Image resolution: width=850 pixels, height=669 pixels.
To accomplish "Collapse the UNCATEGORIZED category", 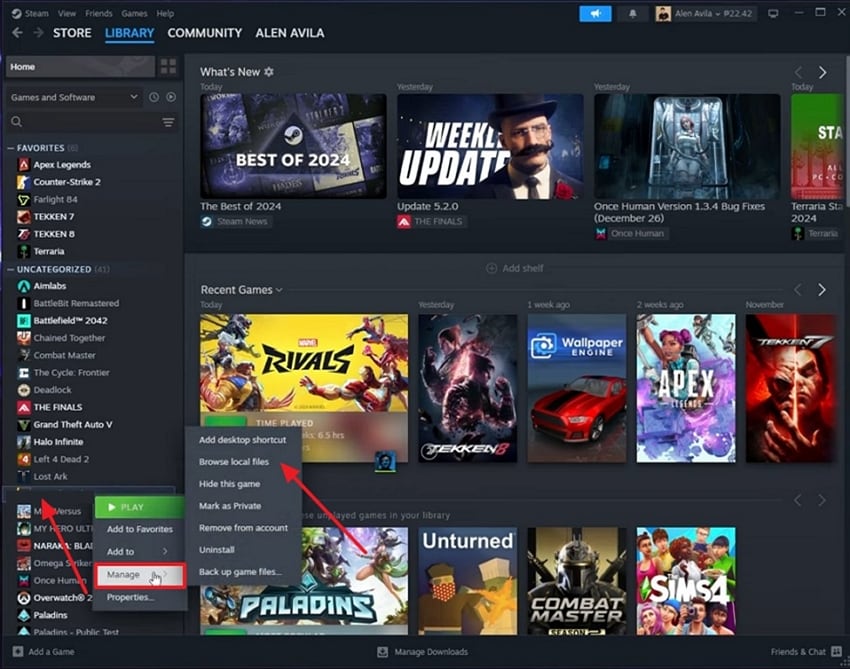I will click(x=10, y=269).
